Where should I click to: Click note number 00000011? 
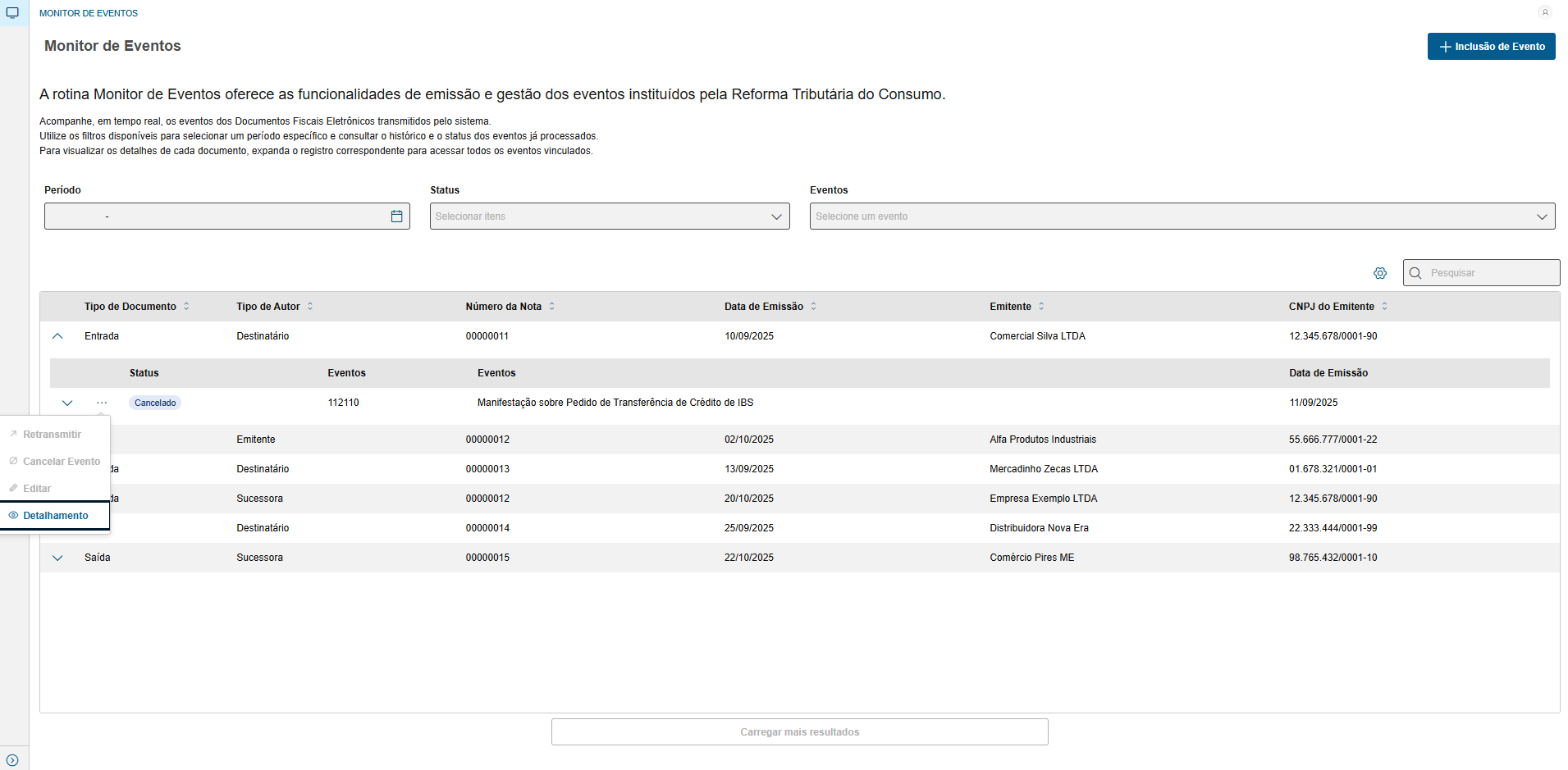pyautogui.click(x=487, y=336)
